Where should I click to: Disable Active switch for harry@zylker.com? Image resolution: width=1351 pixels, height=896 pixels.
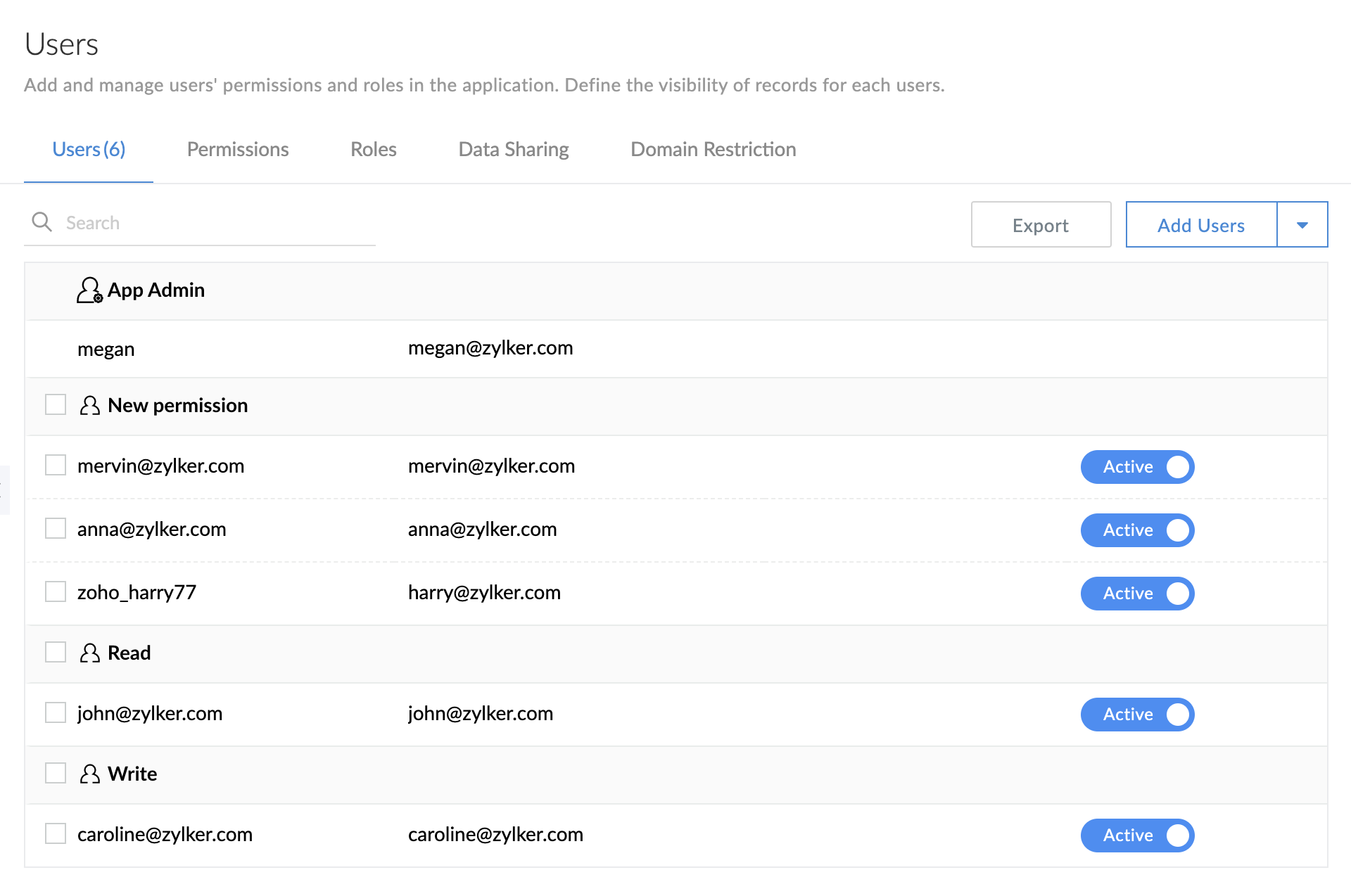click(1137, 594)
